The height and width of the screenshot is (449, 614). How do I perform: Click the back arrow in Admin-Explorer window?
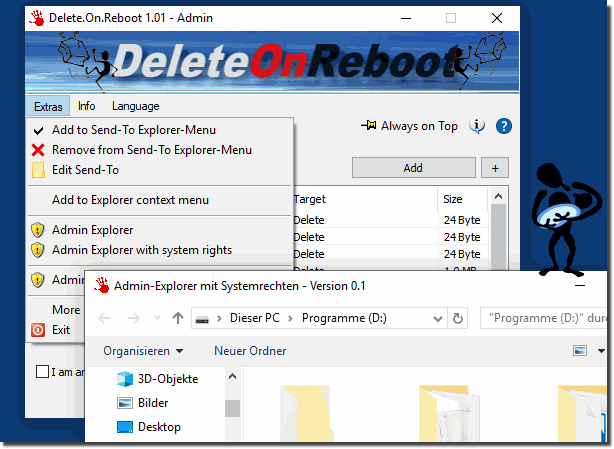click(104, 318)
